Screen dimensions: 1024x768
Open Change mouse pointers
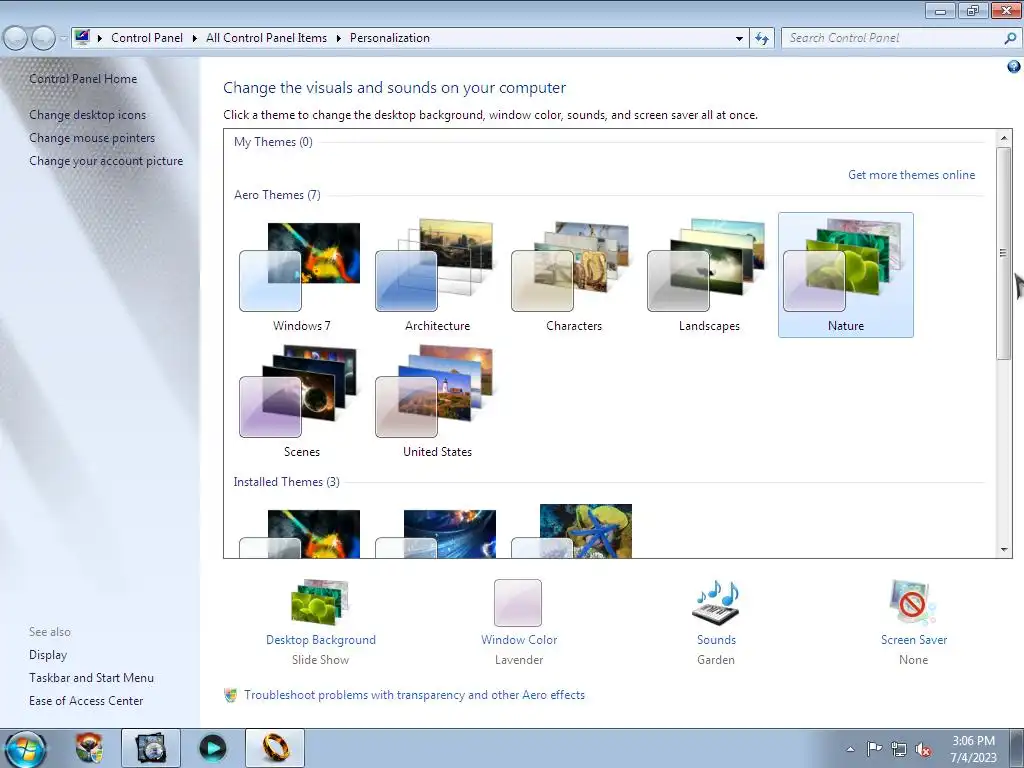92,138
